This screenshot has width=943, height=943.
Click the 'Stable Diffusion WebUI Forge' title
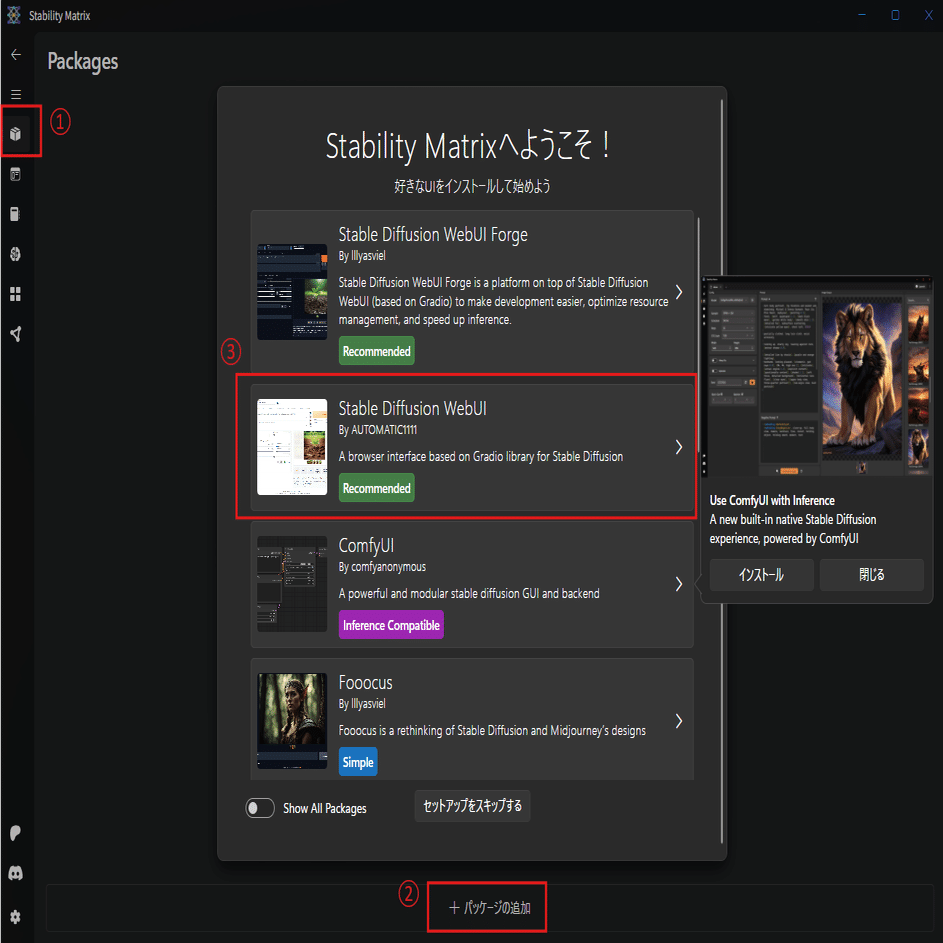point(433,235)
